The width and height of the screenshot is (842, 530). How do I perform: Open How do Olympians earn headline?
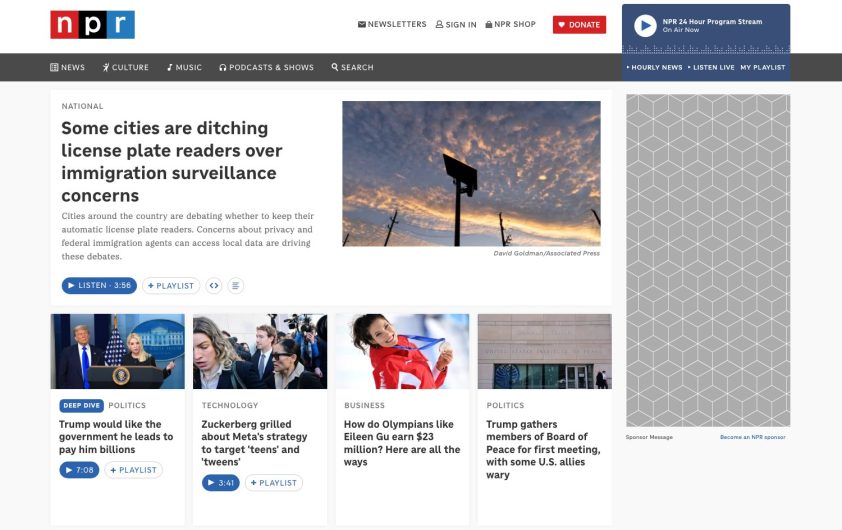pos(402,443)
